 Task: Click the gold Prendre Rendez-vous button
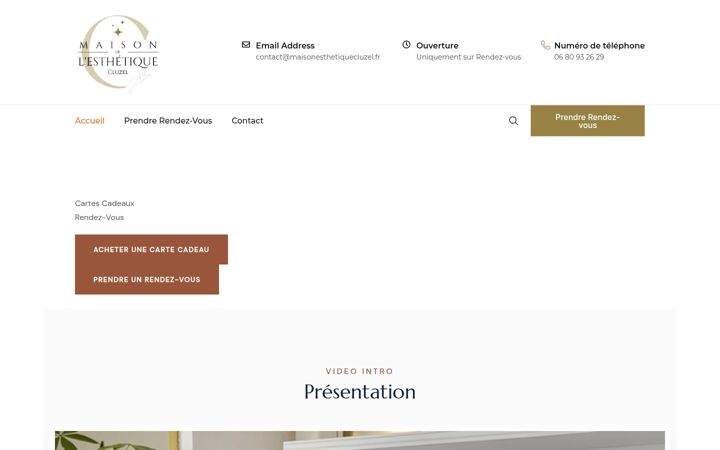point(587,121)
